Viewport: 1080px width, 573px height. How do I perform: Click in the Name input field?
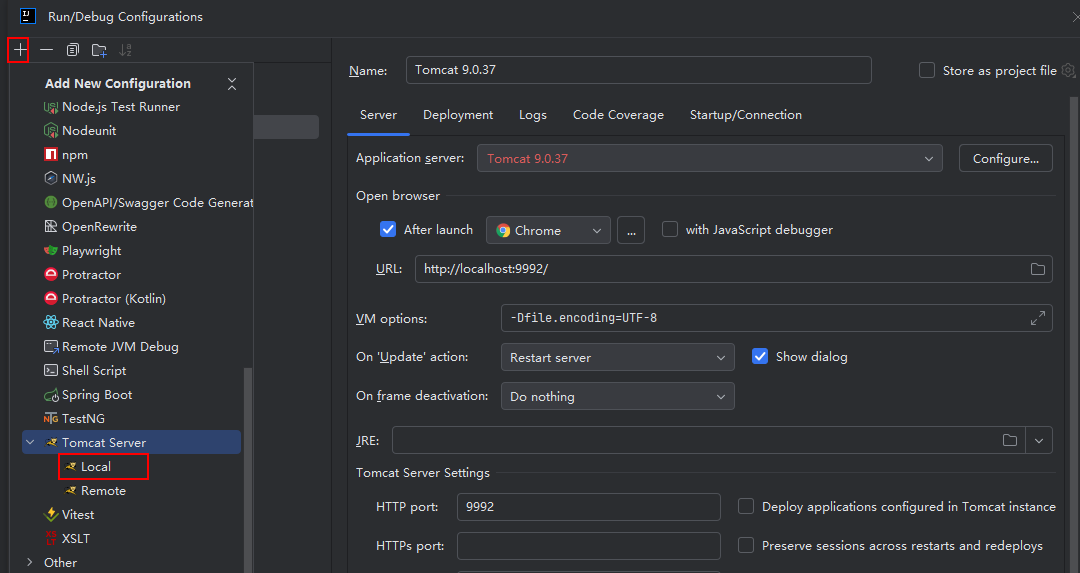[638, 70]
